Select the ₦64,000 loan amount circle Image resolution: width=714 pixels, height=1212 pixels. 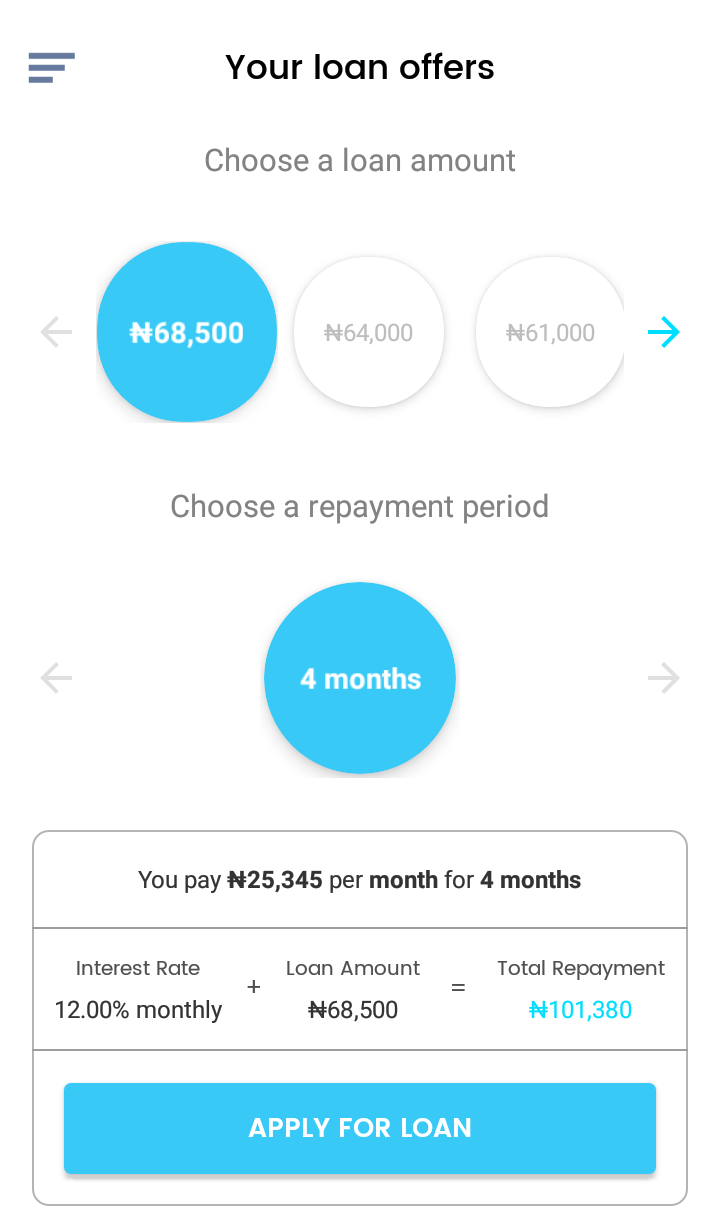[x=368, y=332]
